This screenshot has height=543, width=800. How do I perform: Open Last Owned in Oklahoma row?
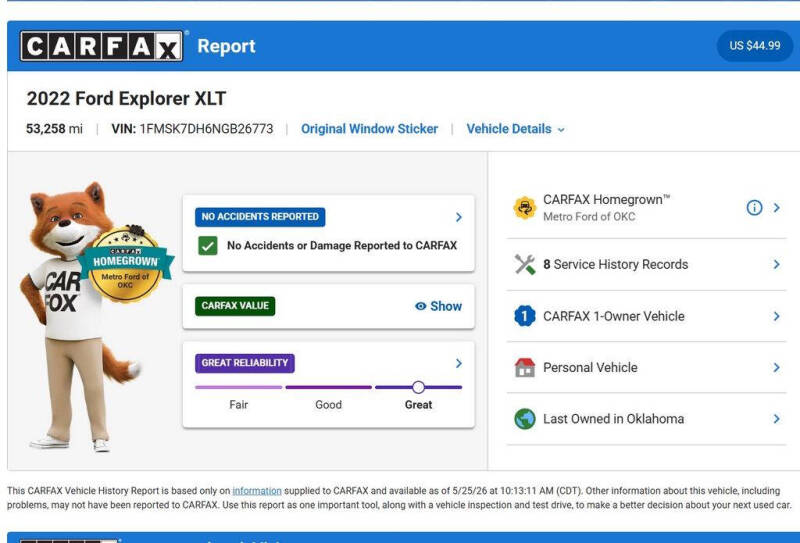tap(646, 419)
